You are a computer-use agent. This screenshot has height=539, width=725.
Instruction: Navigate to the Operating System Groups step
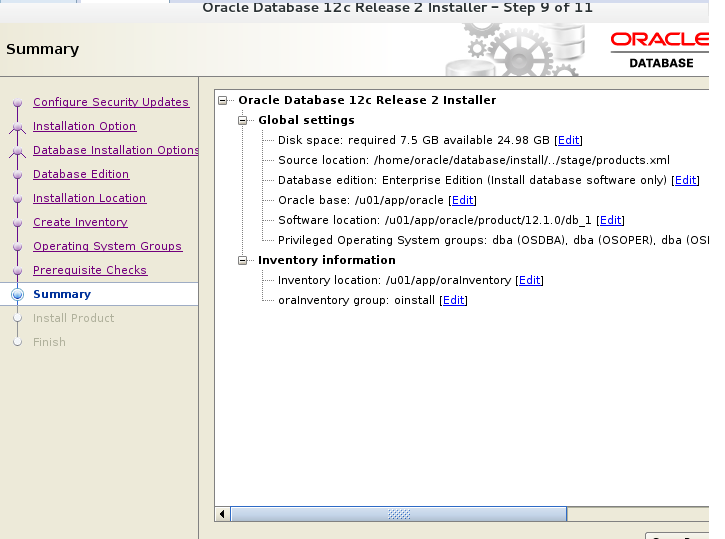[x=108, y=246]
